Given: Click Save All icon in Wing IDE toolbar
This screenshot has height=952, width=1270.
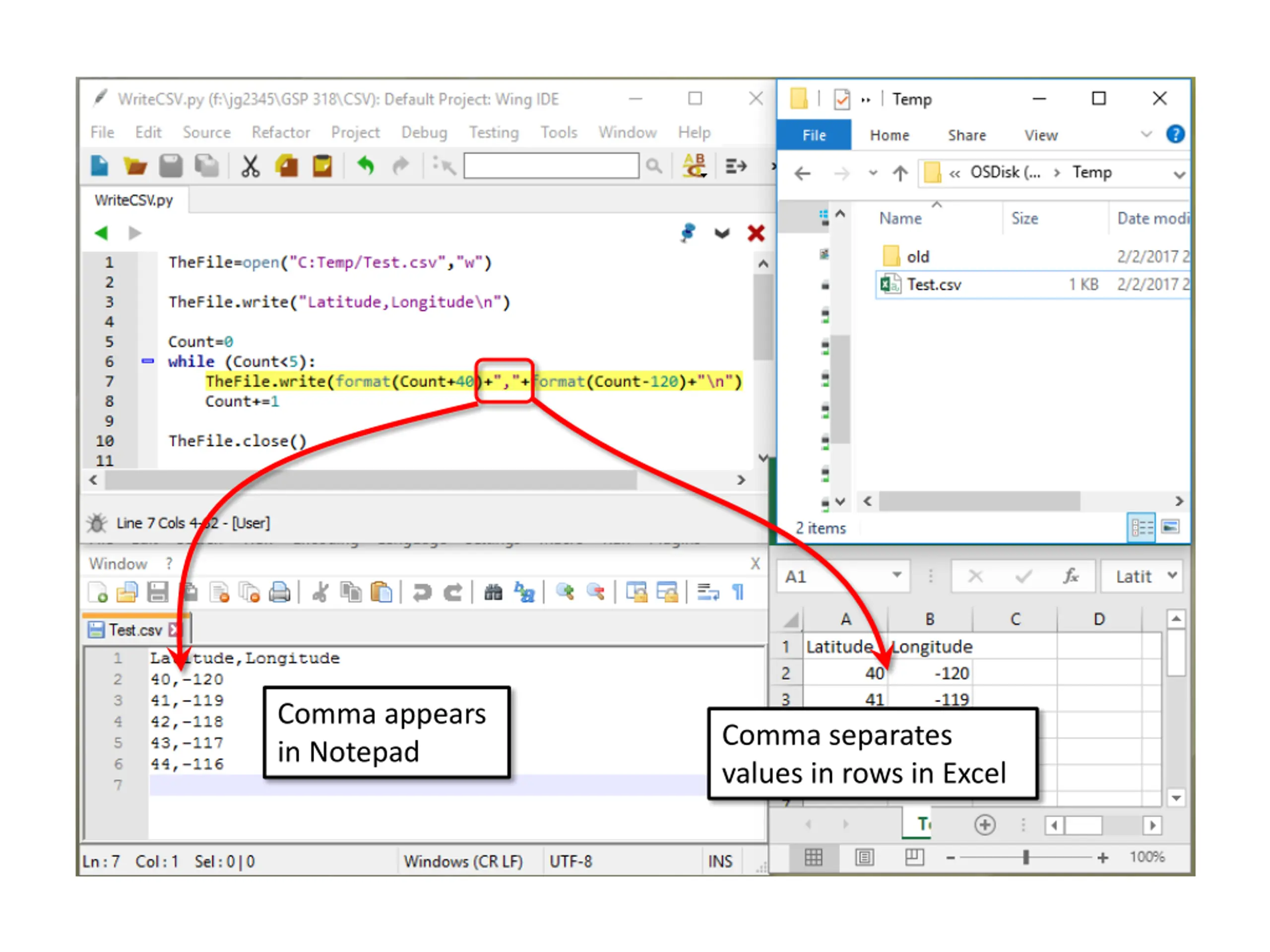Looking at the screenshot, I should [207, 166].
